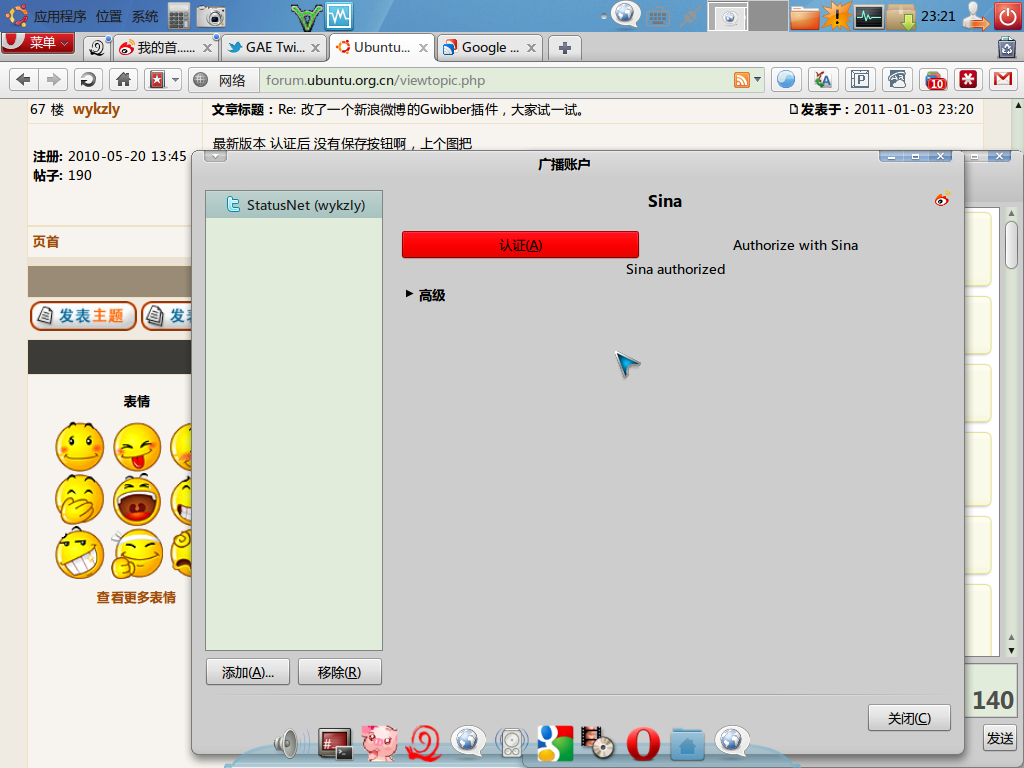This screenshot has width=1024, height=768.
Task: Click the red bookmark star toolbar icon
Action: click(x=157, y=80)
